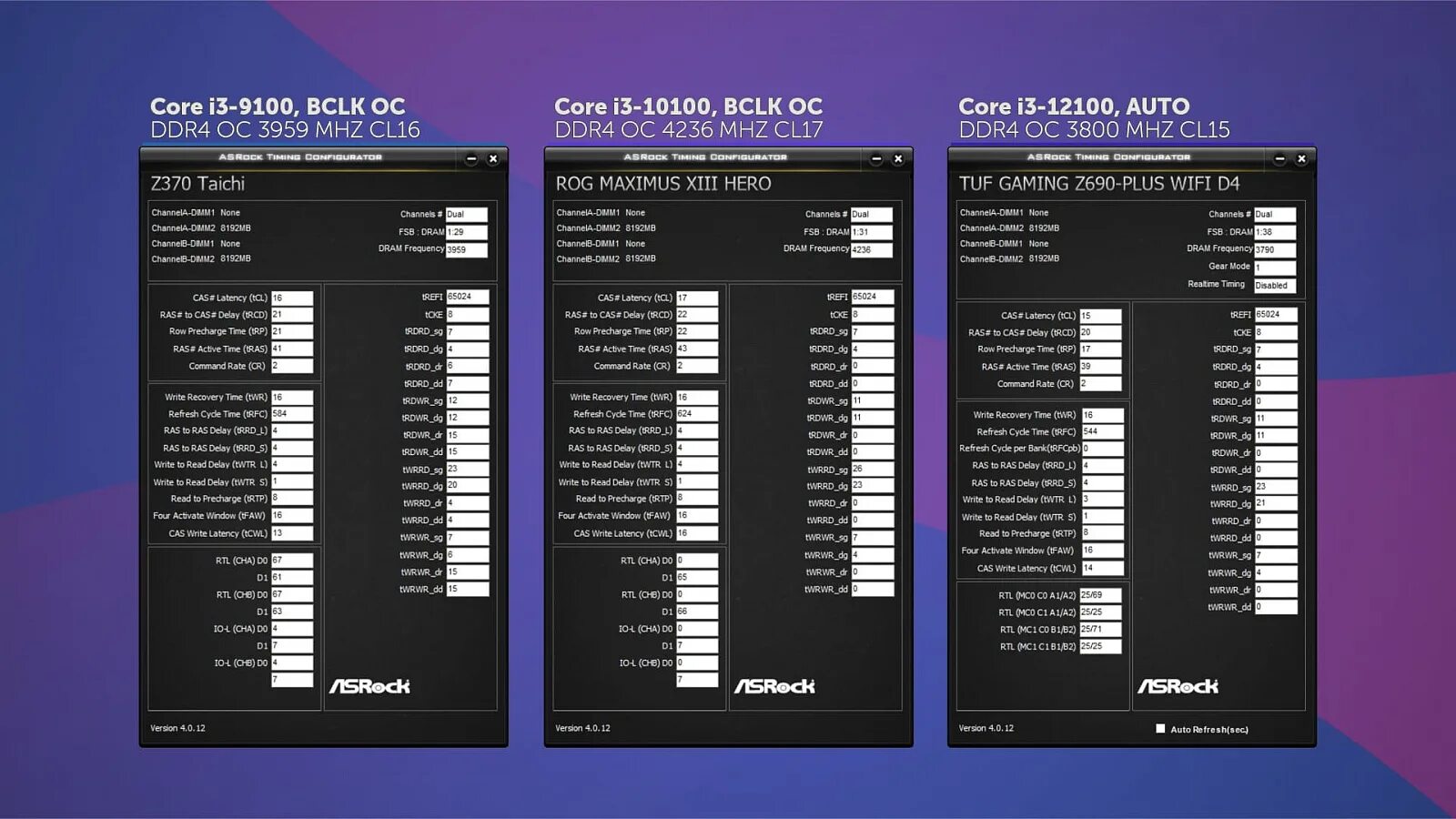Click Core i3-9100, BCLK OC heading
The width and height of the screenshot is (1456, 819).
278,106
